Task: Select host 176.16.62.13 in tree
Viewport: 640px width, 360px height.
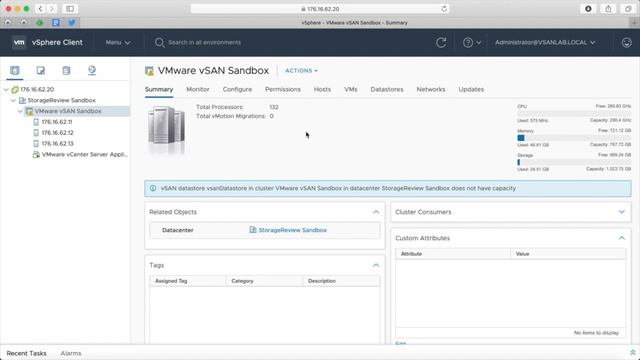Action: click(x=57, y=143)
